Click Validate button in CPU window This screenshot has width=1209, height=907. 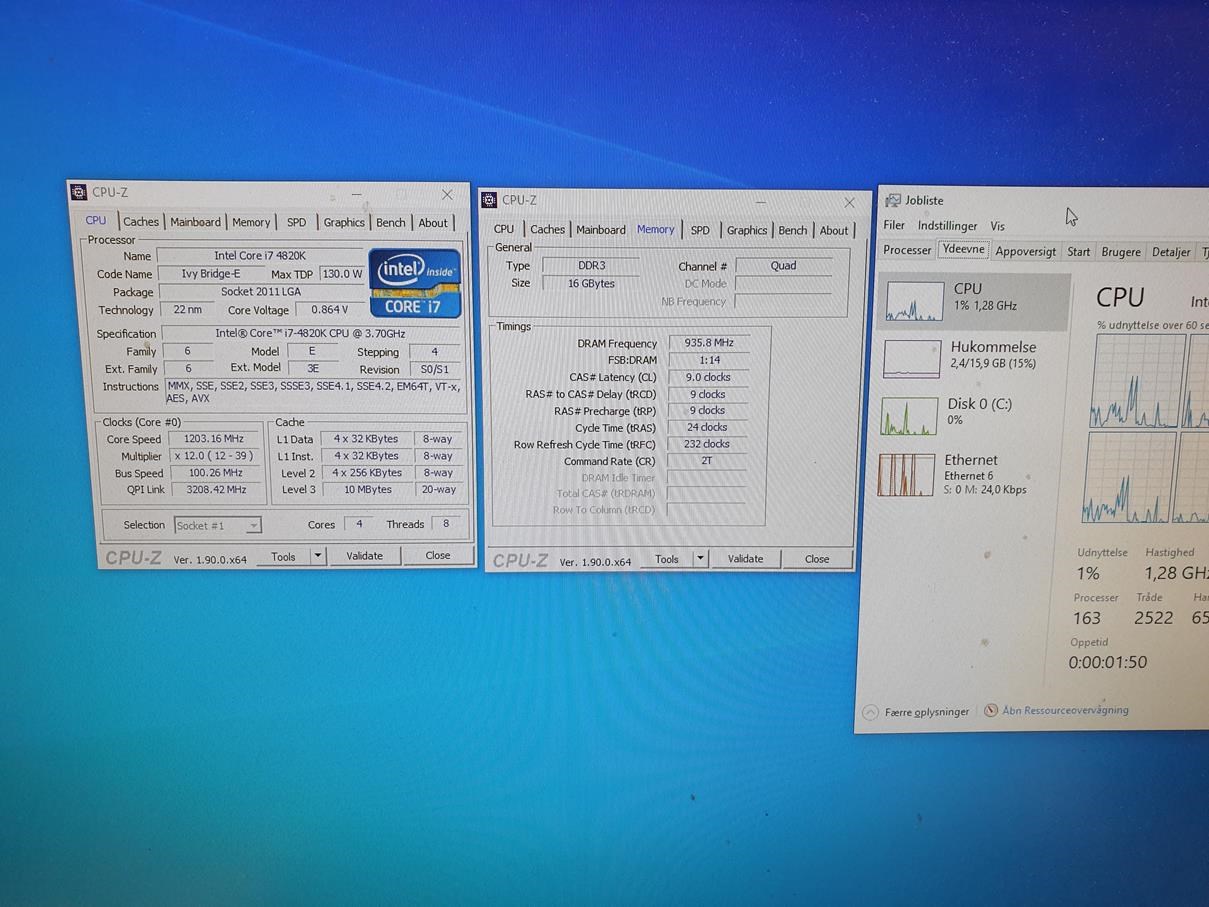[x=364, y=556]
